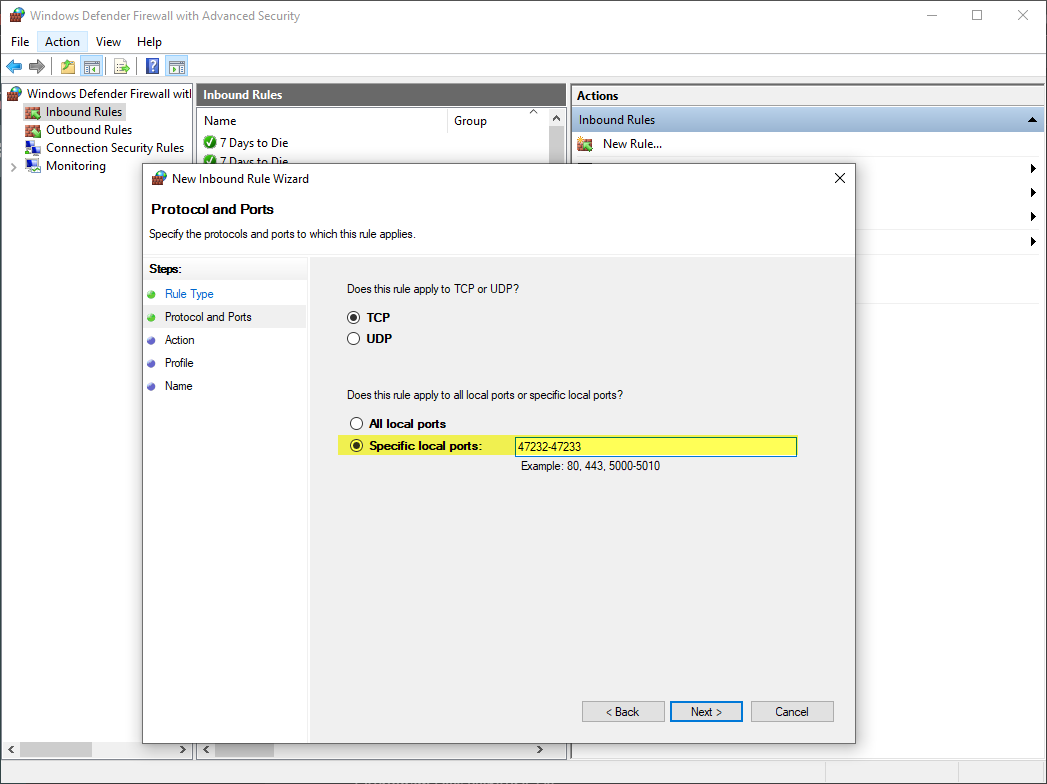Open the Action menu
1047x784 pixels.
tap(62, 41)
